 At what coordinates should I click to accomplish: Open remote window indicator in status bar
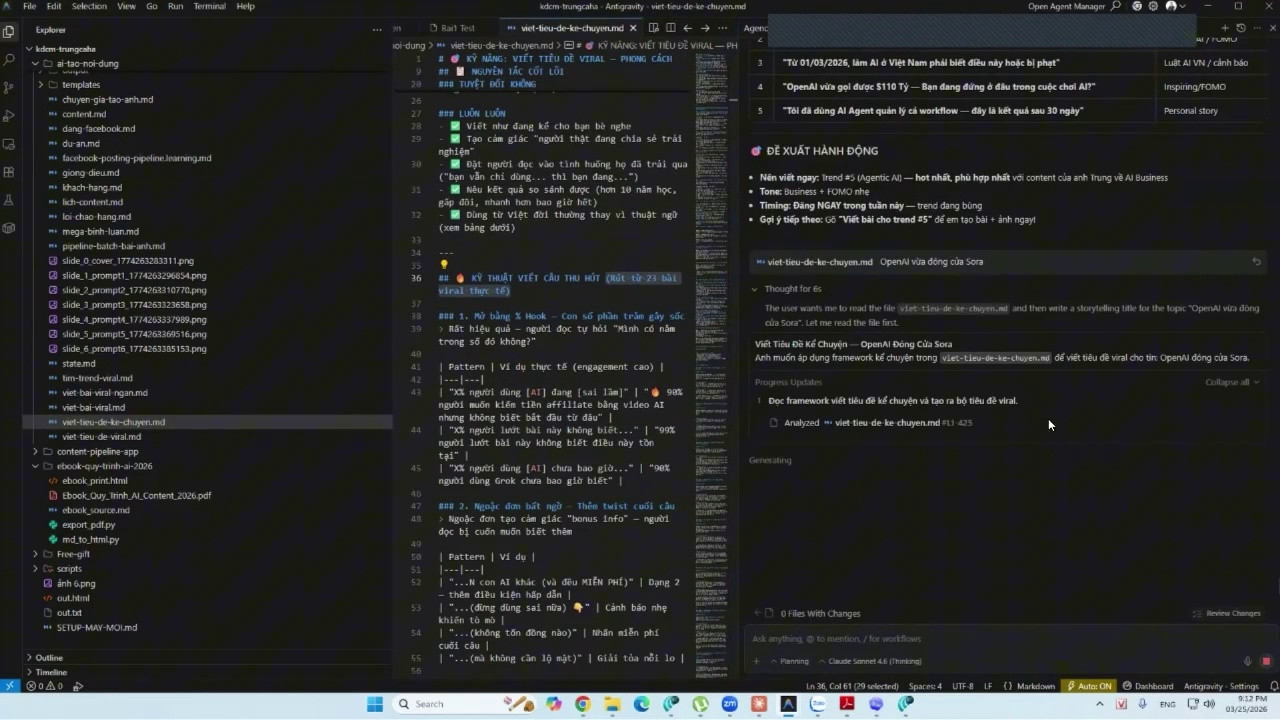pyautogui.click(x=9, y=686)
